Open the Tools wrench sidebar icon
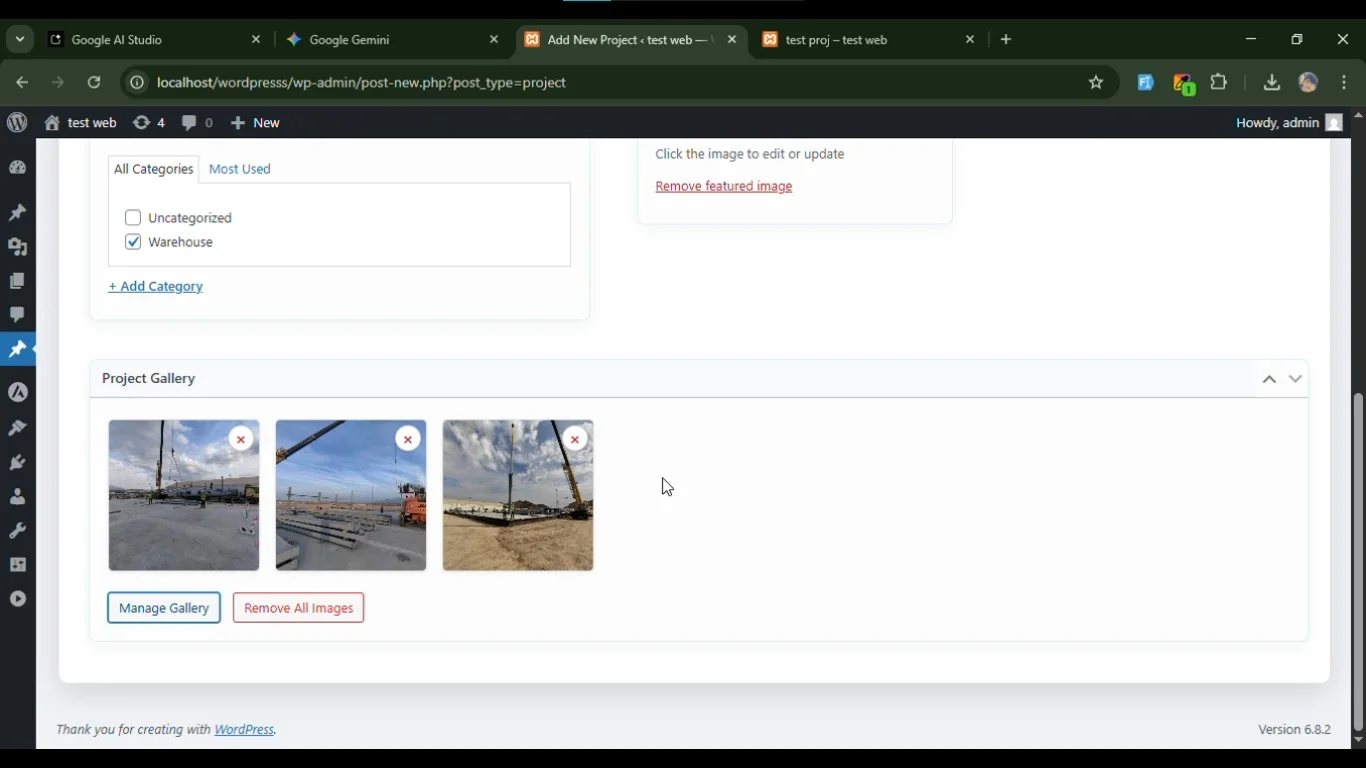The height and width of the screenshot is (768, 1366). coord(18,531)
